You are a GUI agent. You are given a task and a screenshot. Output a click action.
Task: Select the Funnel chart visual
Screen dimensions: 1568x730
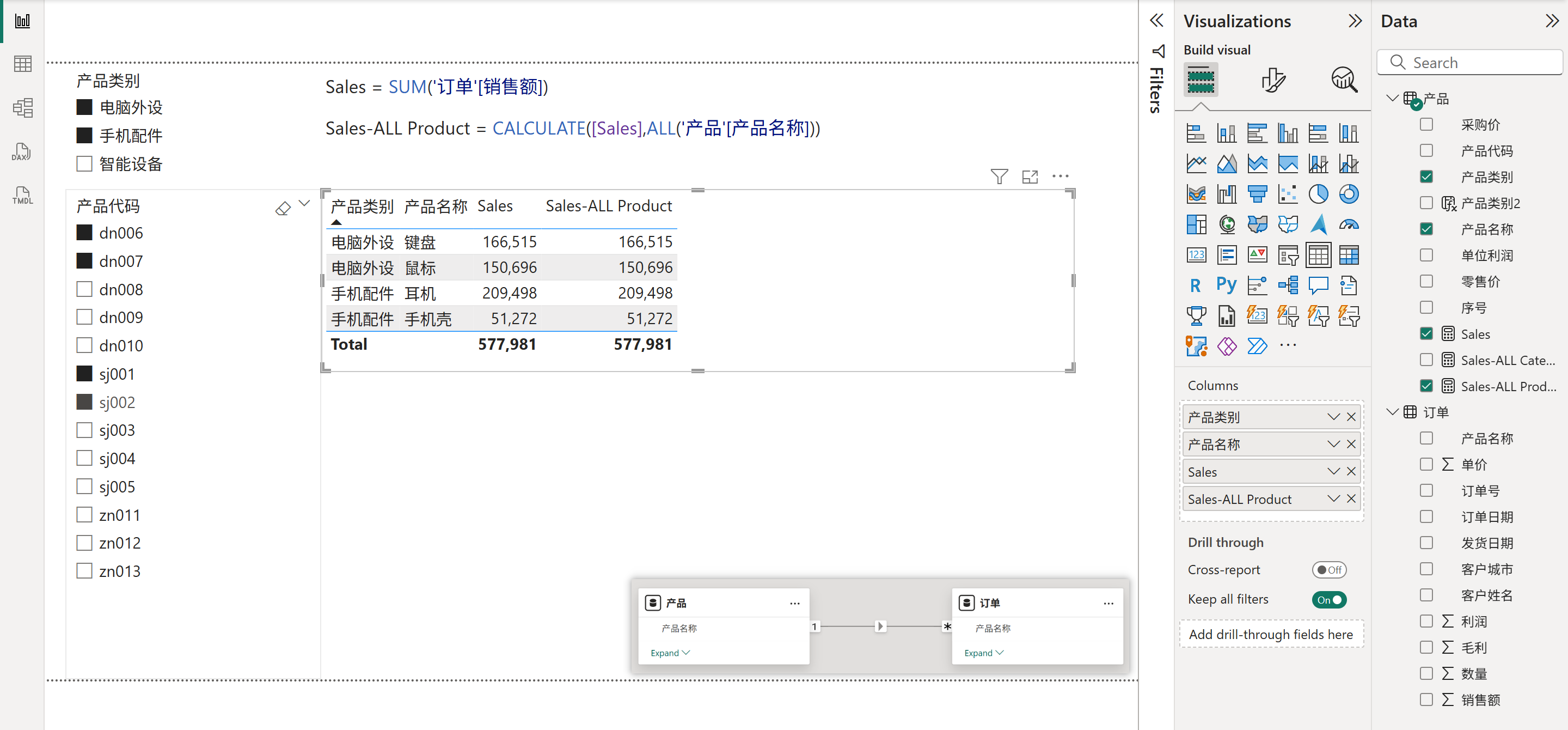click(x=1257, y=194)
